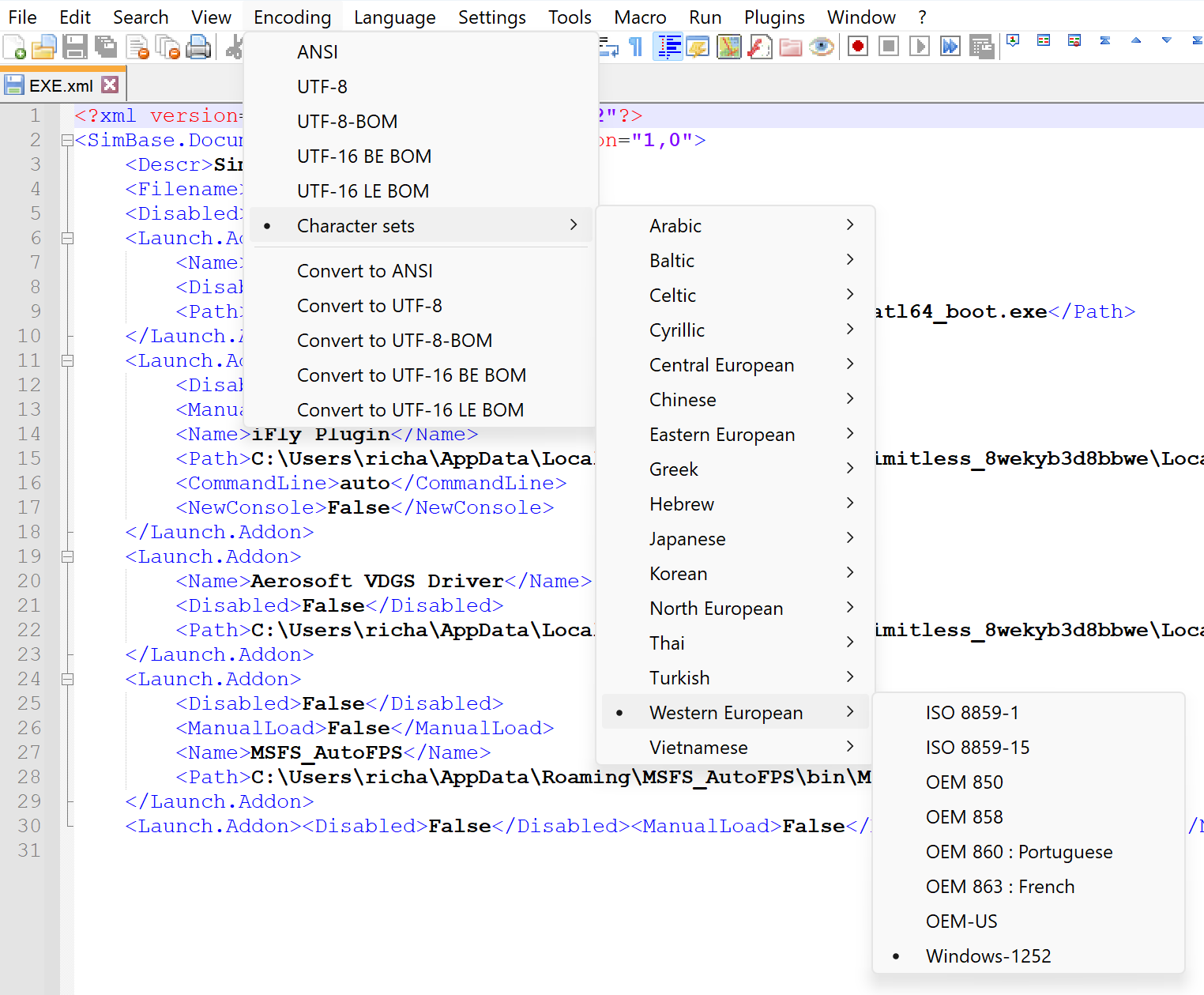Start macro recording with the red dot
The height and width of the screenshot is (995, 1204).
(858, 47)
